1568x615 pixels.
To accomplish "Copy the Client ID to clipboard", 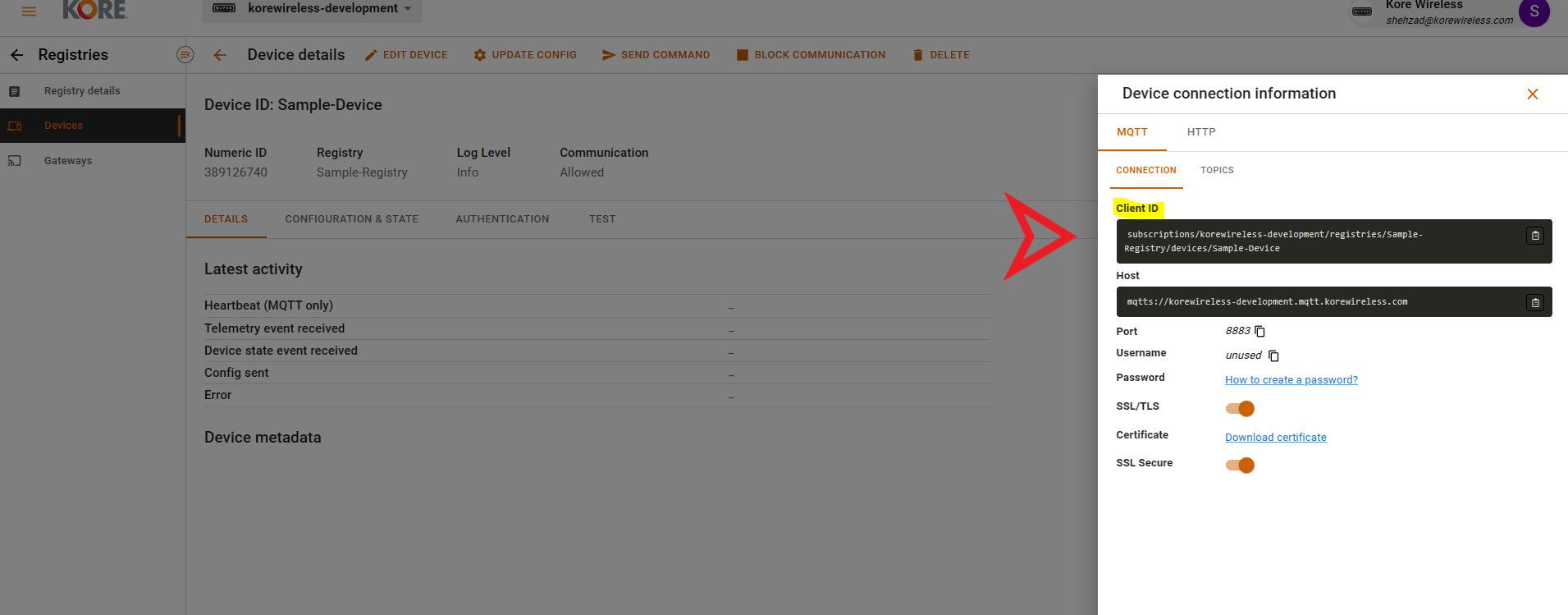I will (x=1535, y=236).
